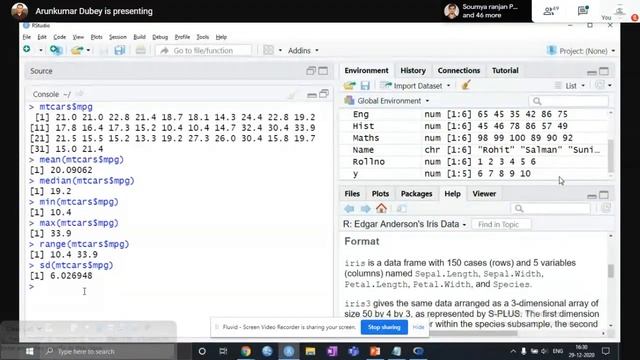This screenshot has width=640, height=360.
Task: Select the Eng variable row
Action: click(x=473, y=114)
